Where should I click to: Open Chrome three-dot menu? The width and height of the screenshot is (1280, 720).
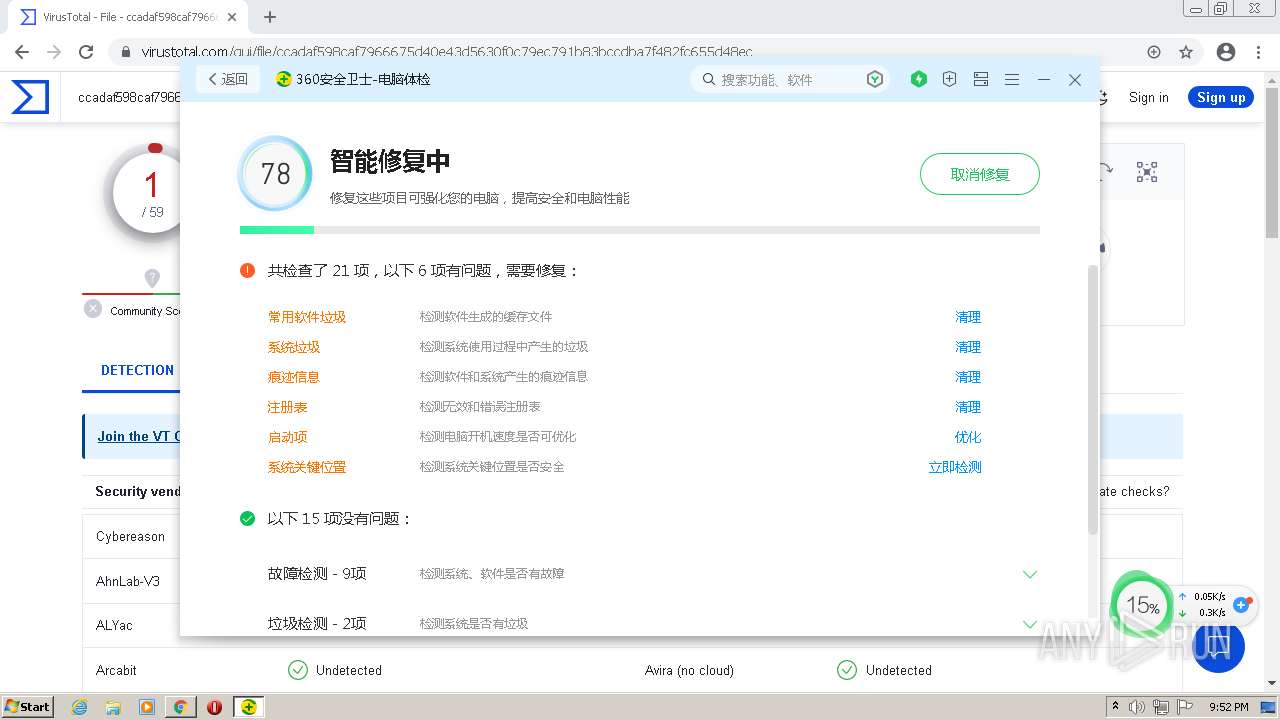click(x=1259, y=52)
